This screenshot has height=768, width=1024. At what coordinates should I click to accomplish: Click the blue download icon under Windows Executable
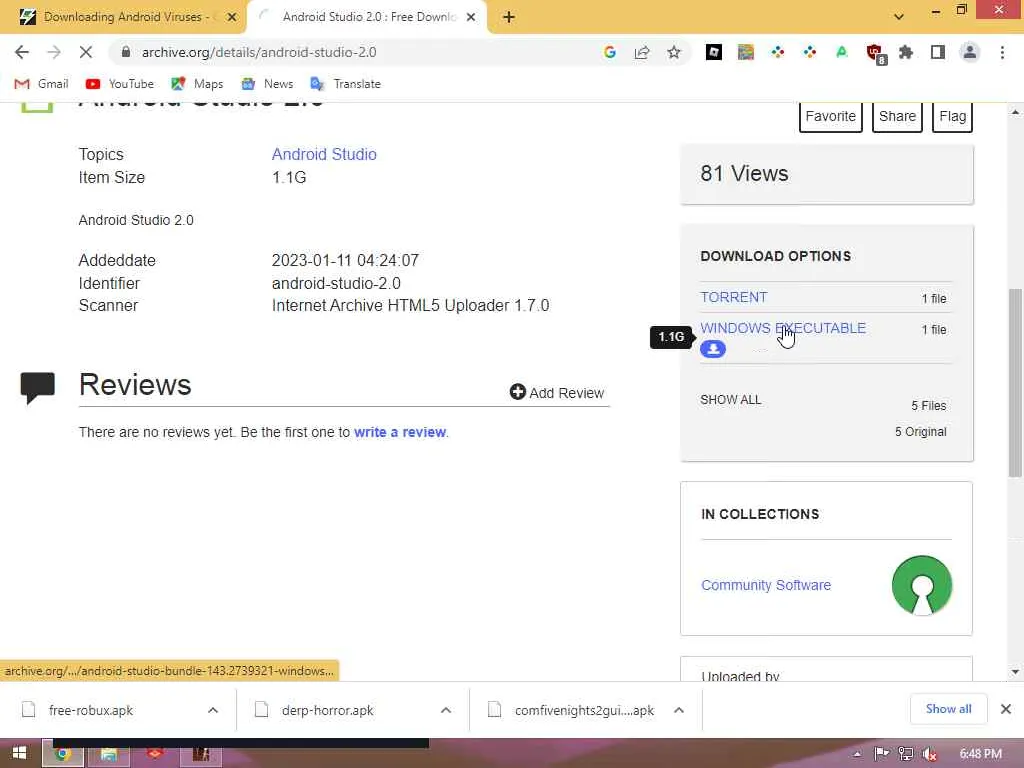coord(712,349)
